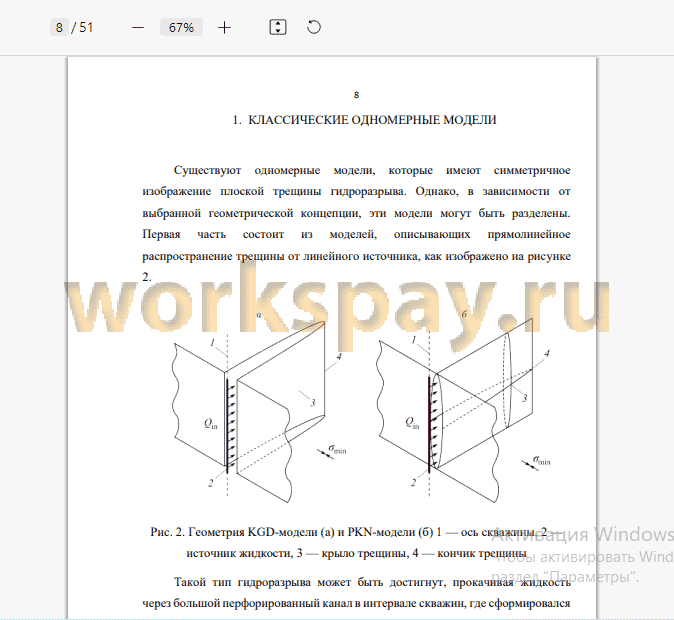Click the total page count text '/ 51'
Image resolution: width=674 pixels, height=620 pixels.
click(x=82, y=28)
